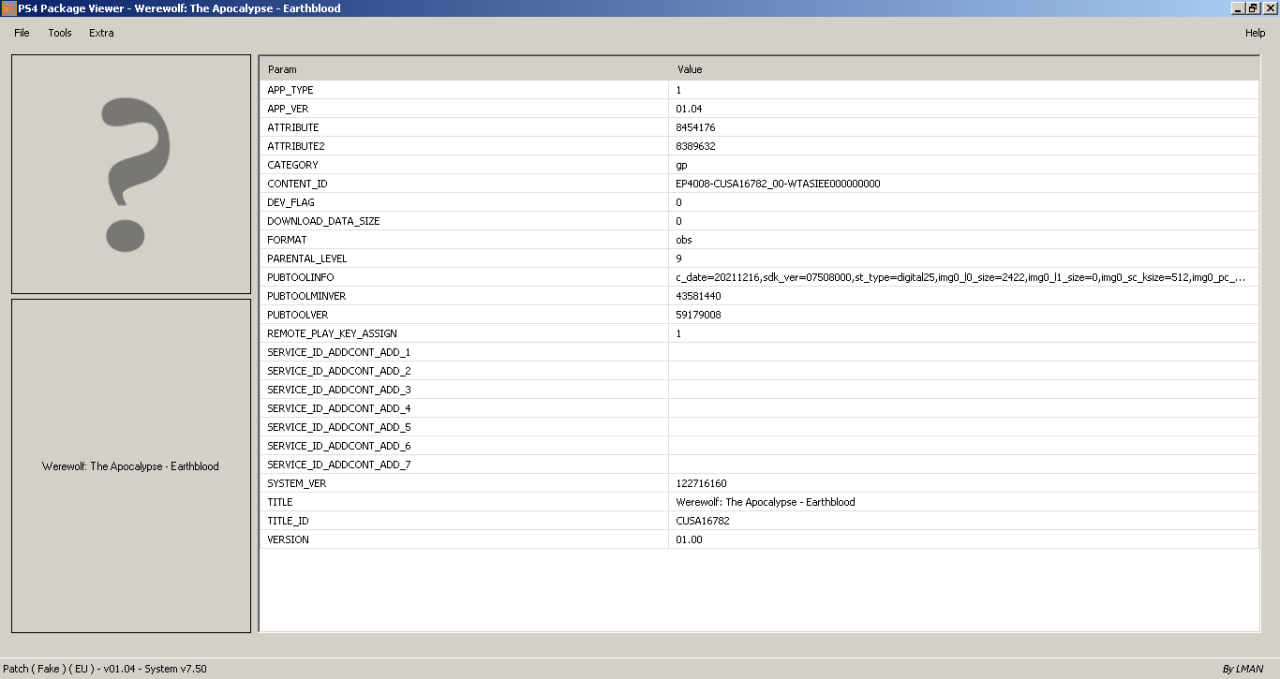This screenshot has width=1280, height=679.
Task: Select SERVICE_ID_ADDCONT_ADD_5 row
Action: coord(759,427)
